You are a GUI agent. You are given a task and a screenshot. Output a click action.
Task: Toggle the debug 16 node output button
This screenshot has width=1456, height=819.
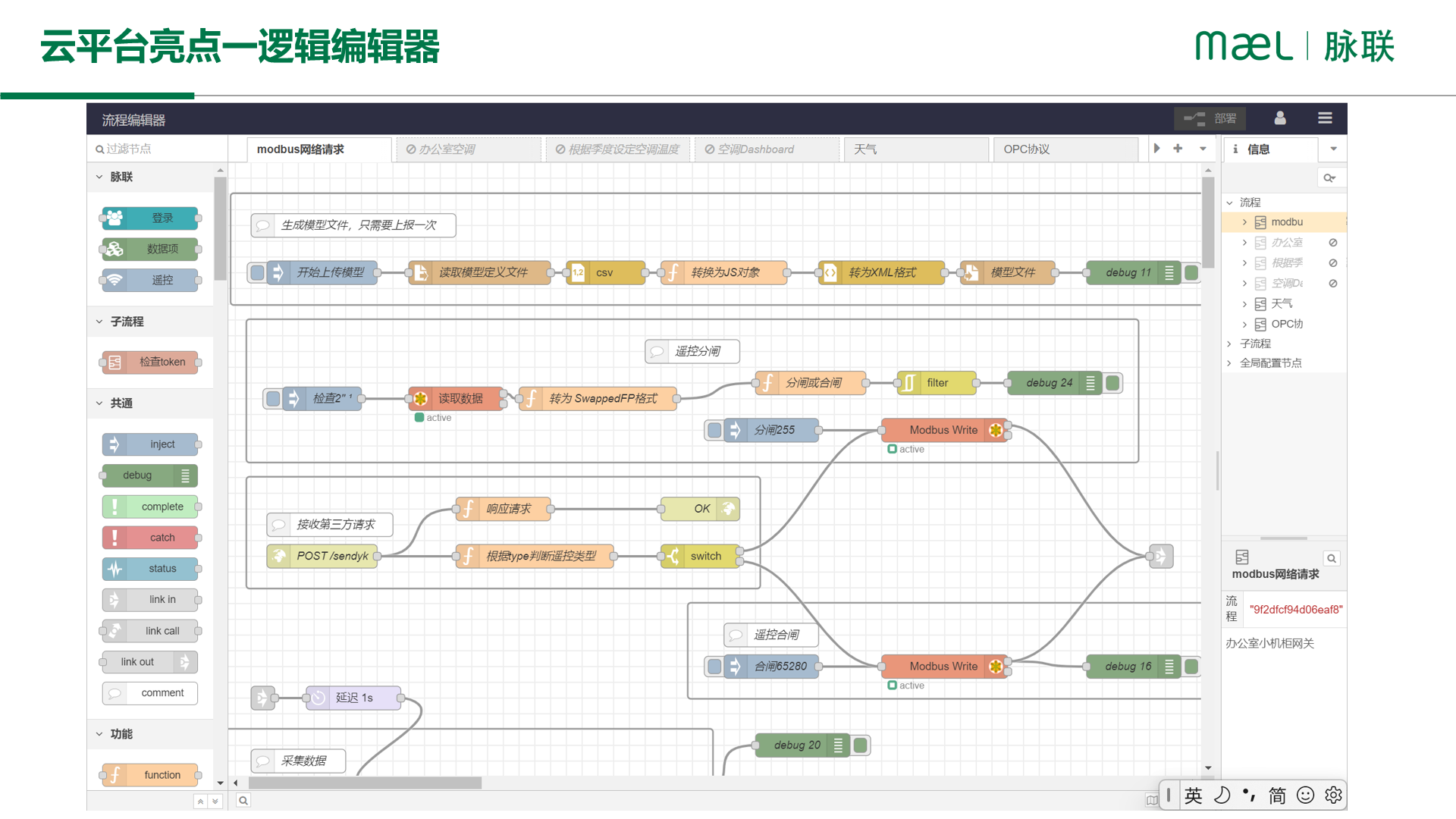(x=1191, y=667)
